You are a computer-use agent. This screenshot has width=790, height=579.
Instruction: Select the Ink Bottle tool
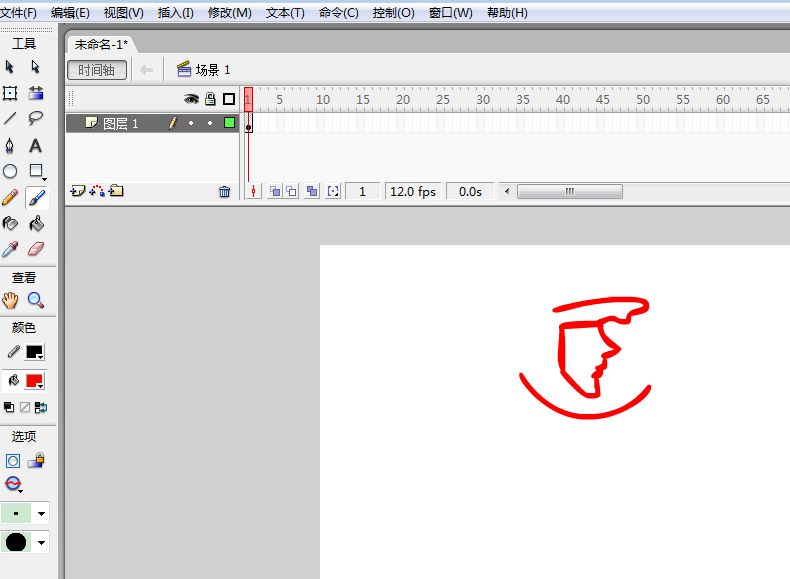tap(10, 223)
